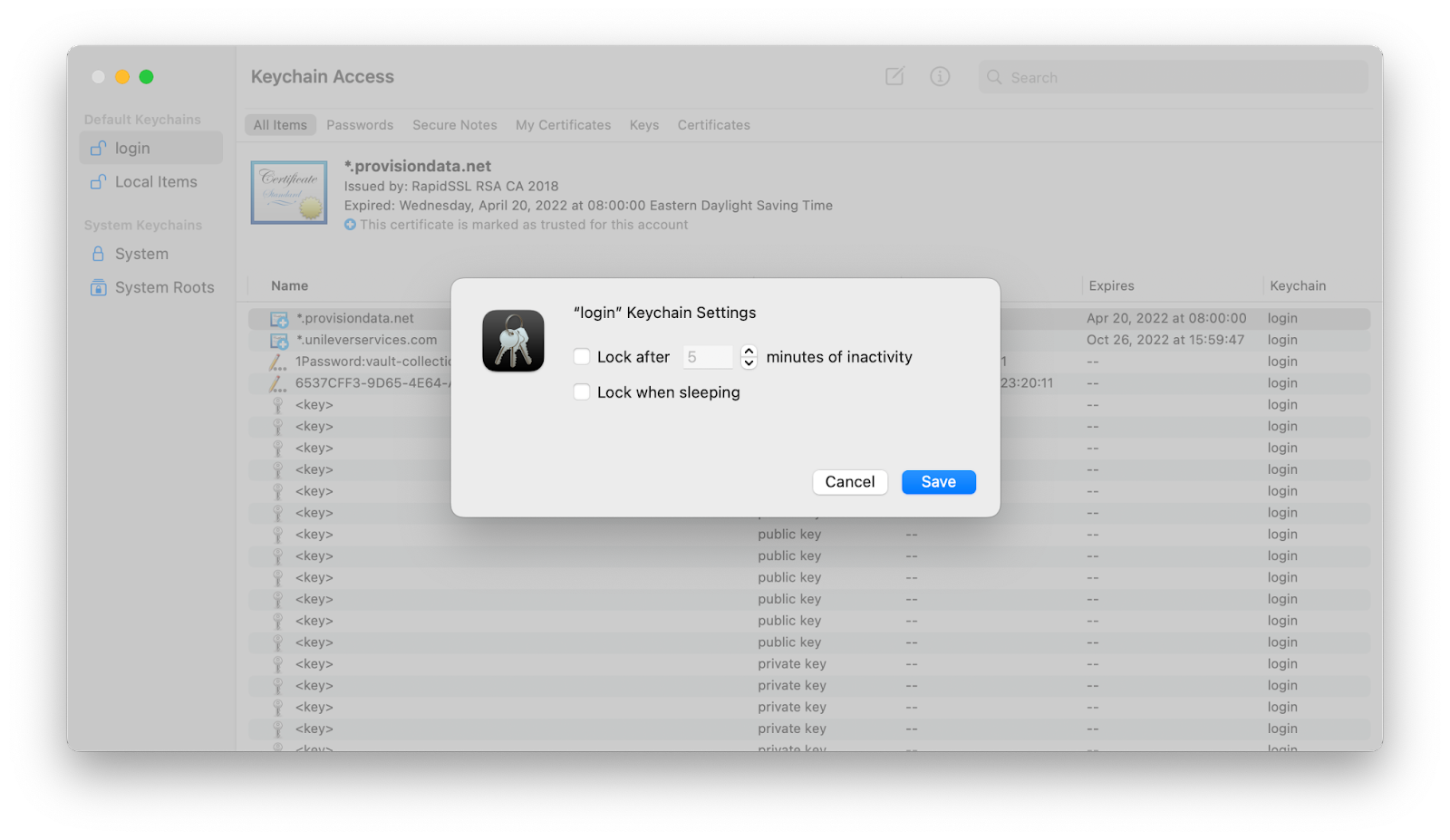
Task: Switch to the Passwords tab
Action: click(360, 124)
